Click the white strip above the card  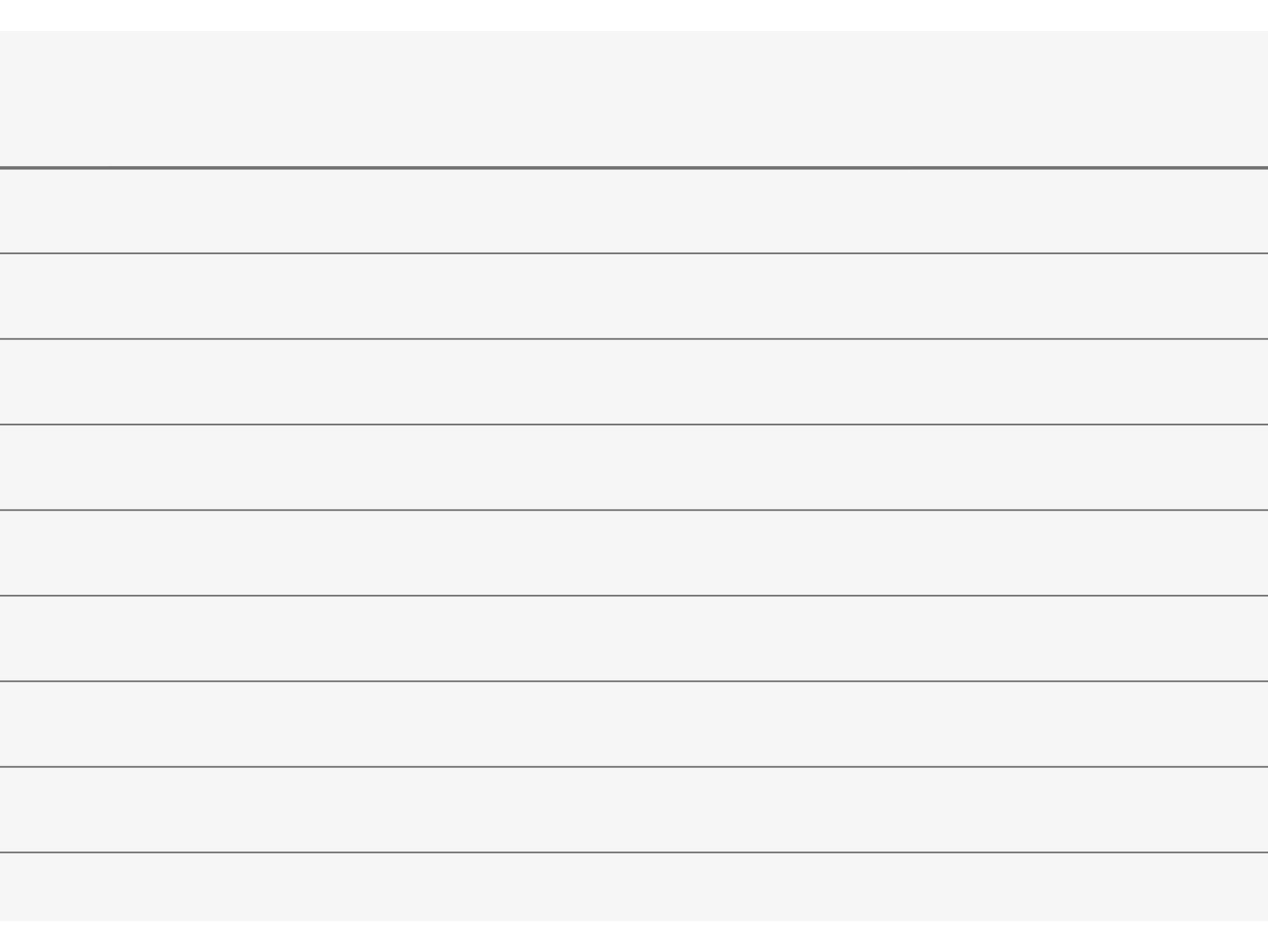tap(634, 15)
